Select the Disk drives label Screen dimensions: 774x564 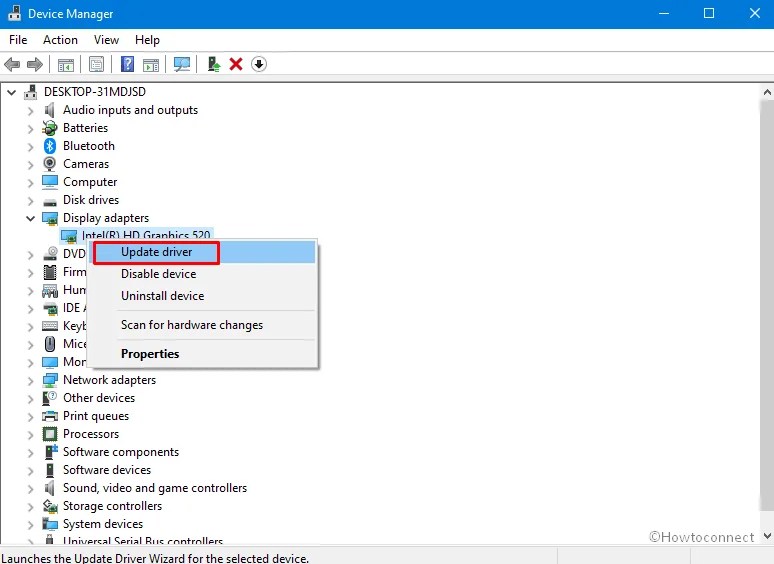tap(91, 200)
